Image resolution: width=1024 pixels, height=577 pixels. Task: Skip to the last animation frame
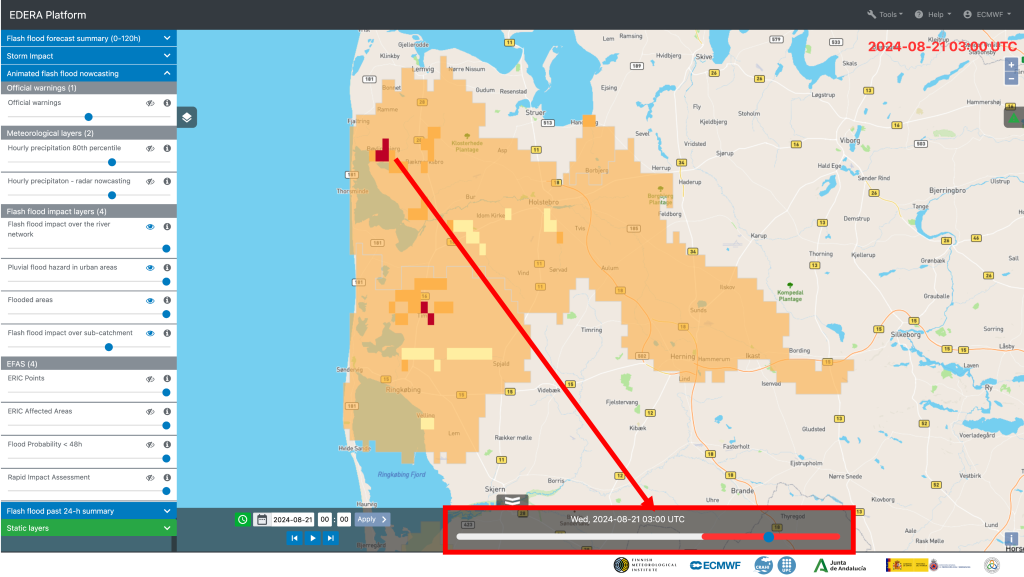coord(330,538)
